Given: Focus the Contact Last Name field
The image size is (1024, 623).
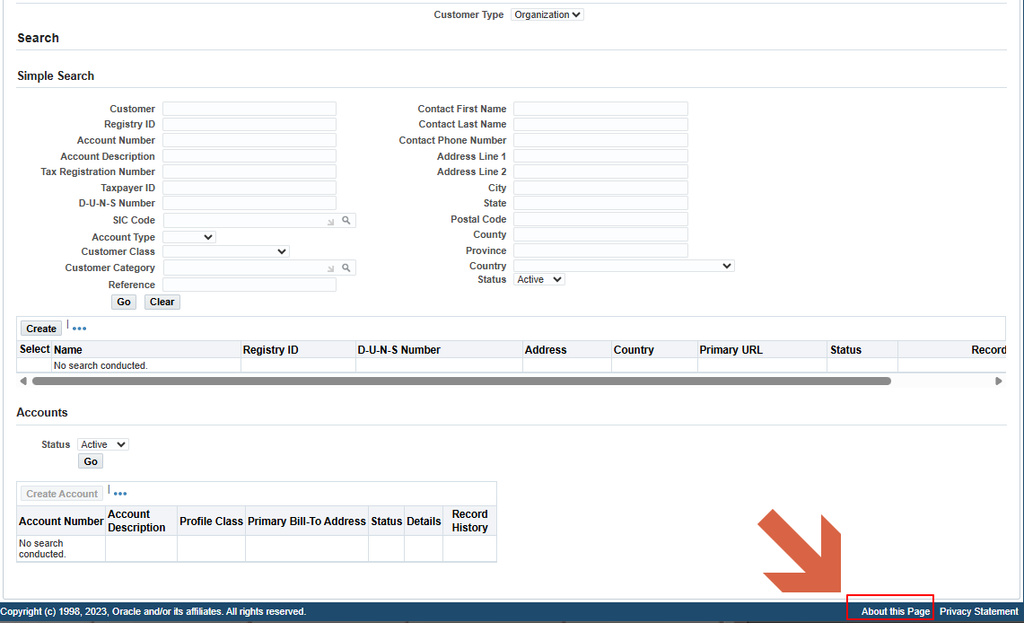Looking at the screenshot, I should (600, 124).
